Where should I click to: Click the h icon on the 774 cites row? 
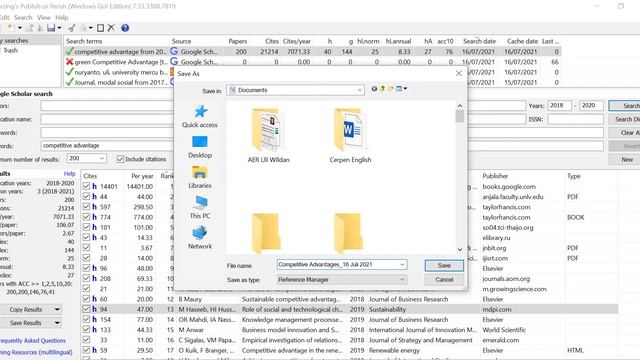coord(94,217)
